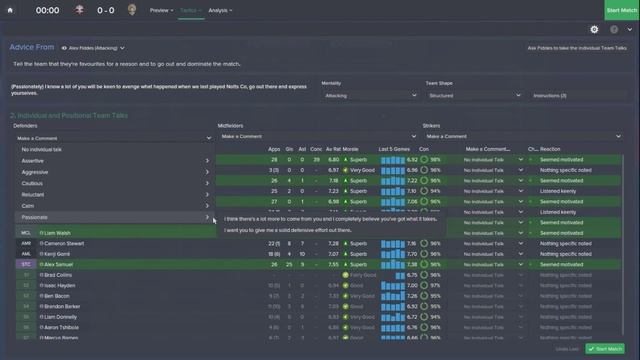
Task: Open the Midfielders Make a Comment dropdown
Action: [x=318, y=136]
